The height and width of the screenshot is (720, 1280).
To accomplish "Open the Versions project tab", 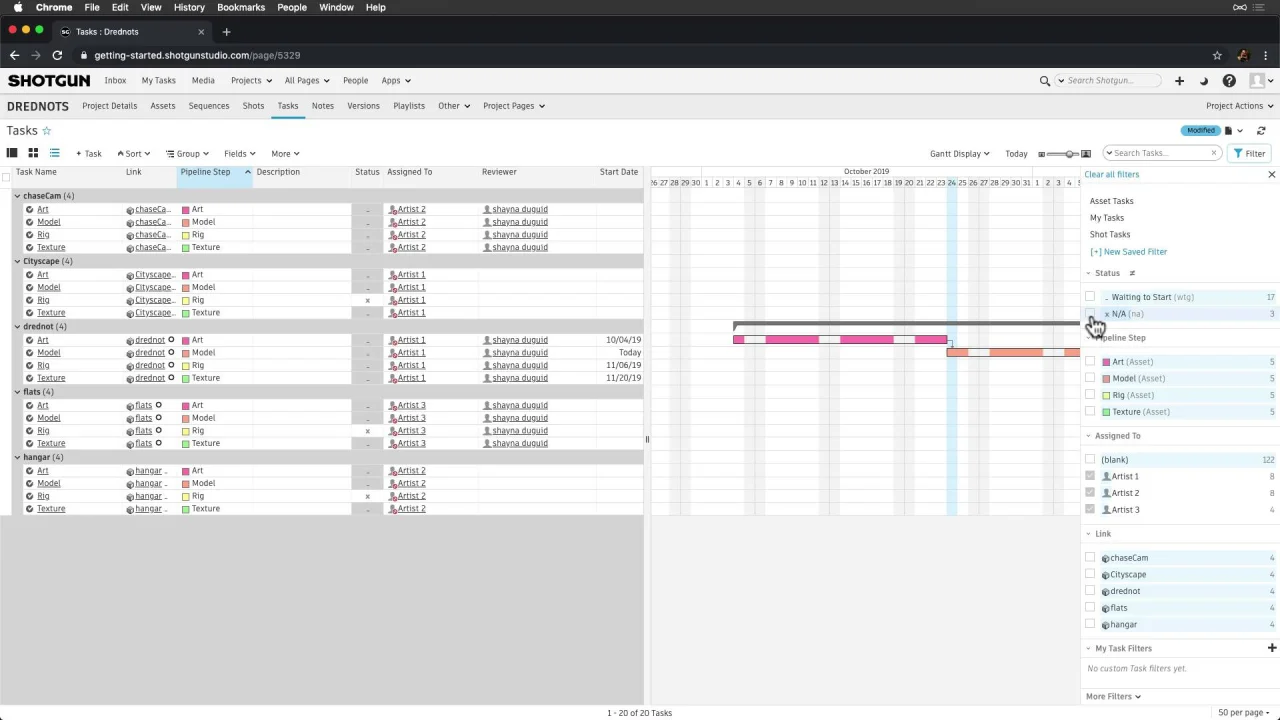I will pyautogui.click(x=363, y=106).
